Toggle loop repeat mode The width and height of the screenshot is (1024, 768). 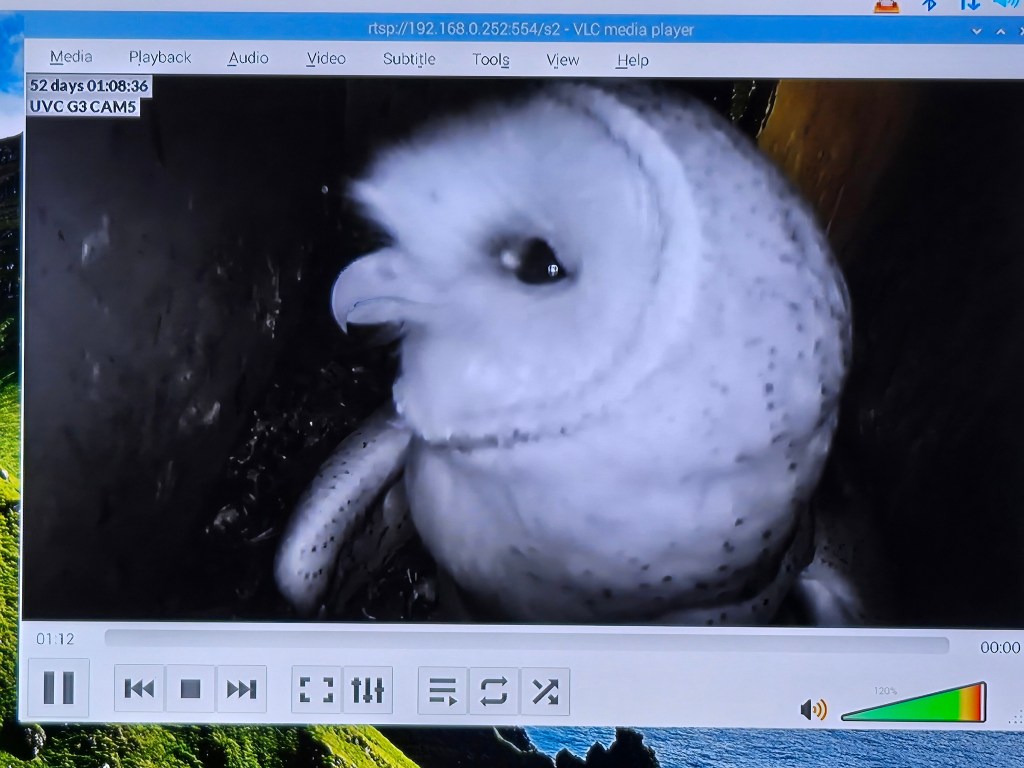[x=493, y=691]
